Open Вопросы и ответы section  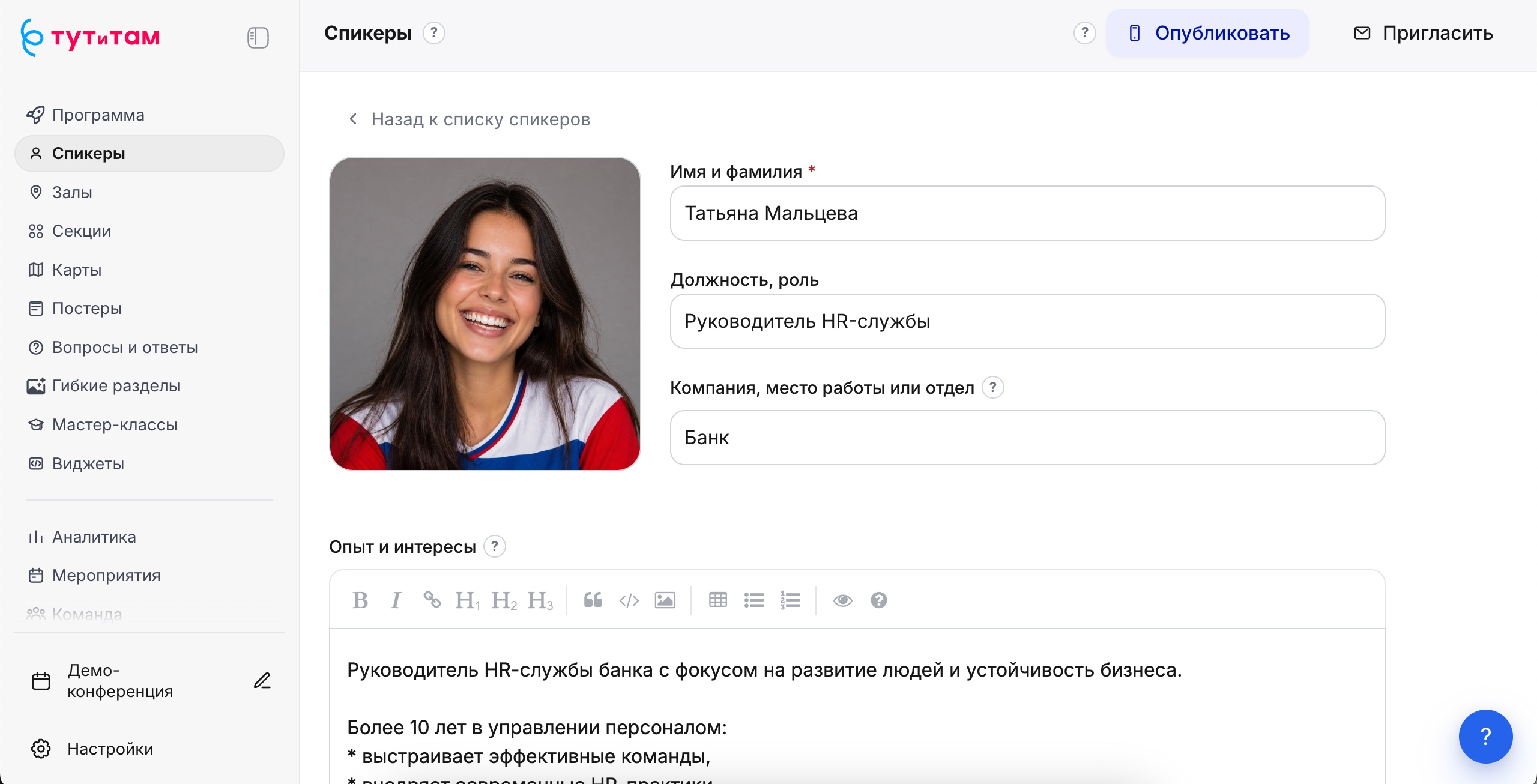tap(149, 347)
